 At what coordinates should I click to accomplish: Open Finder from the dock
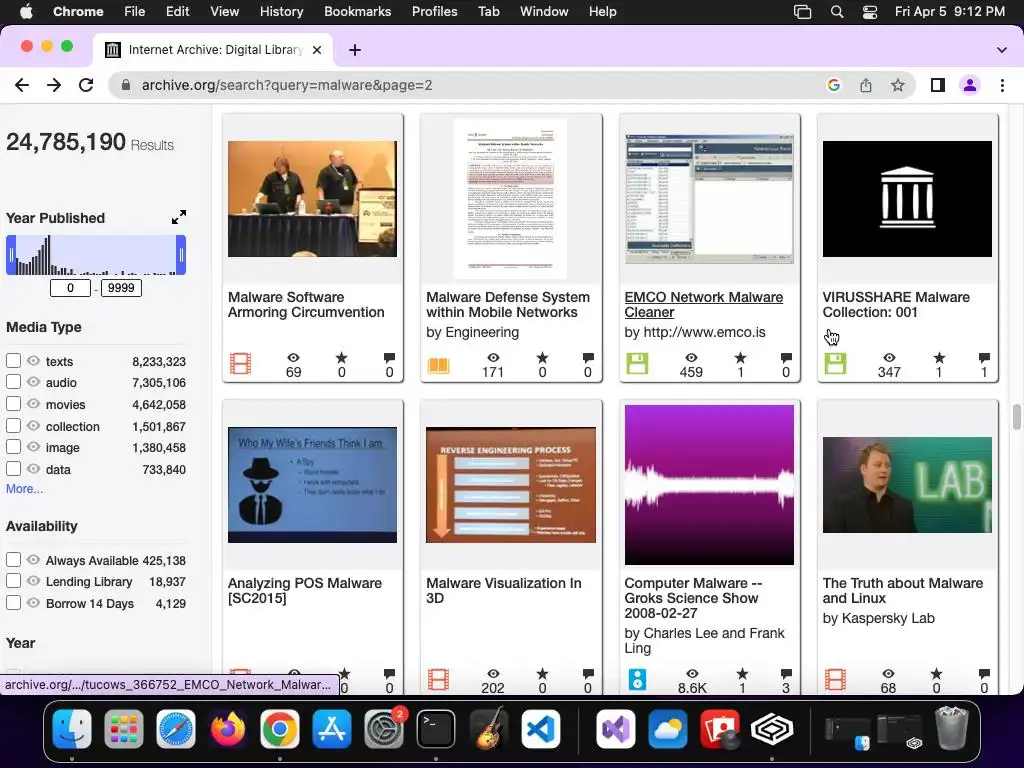coord(72,729)
